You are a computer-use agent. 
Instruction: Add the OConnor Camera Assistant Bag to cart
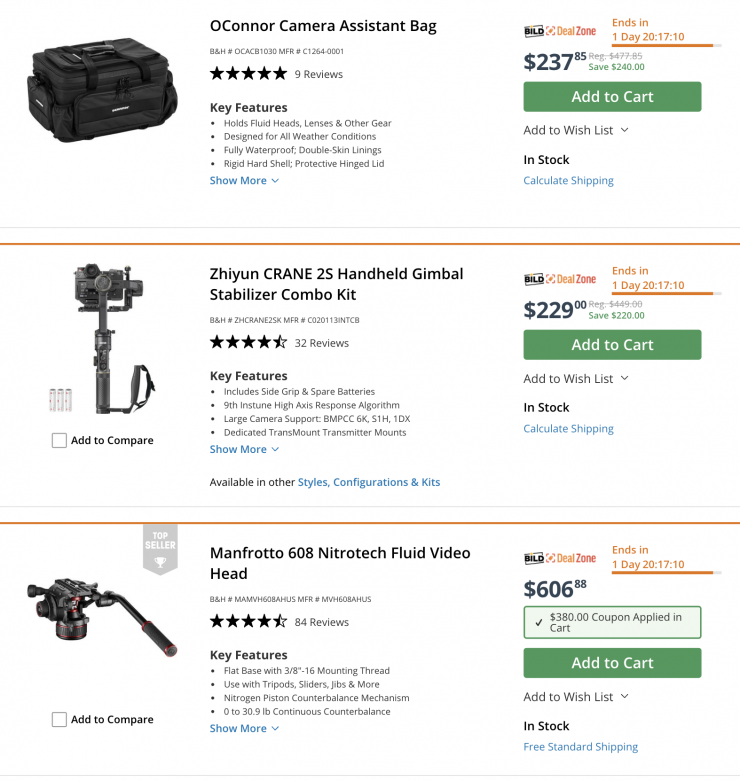click(x=612, y=97)
